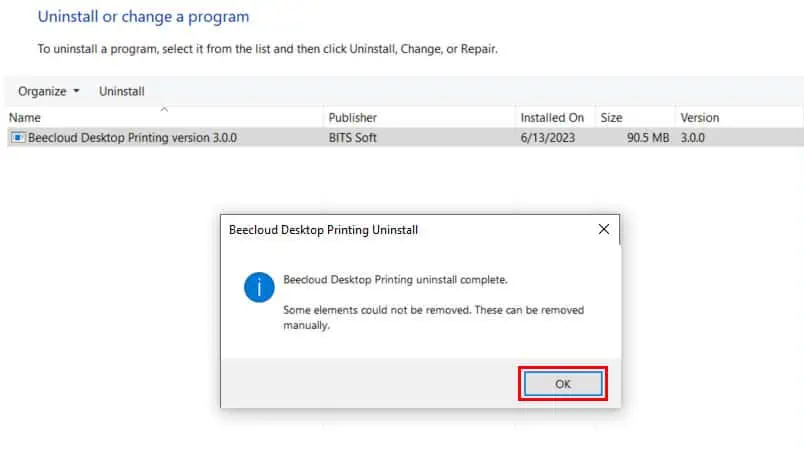Click the dialog title bar text
804x451 pixels.
(324, 230)
